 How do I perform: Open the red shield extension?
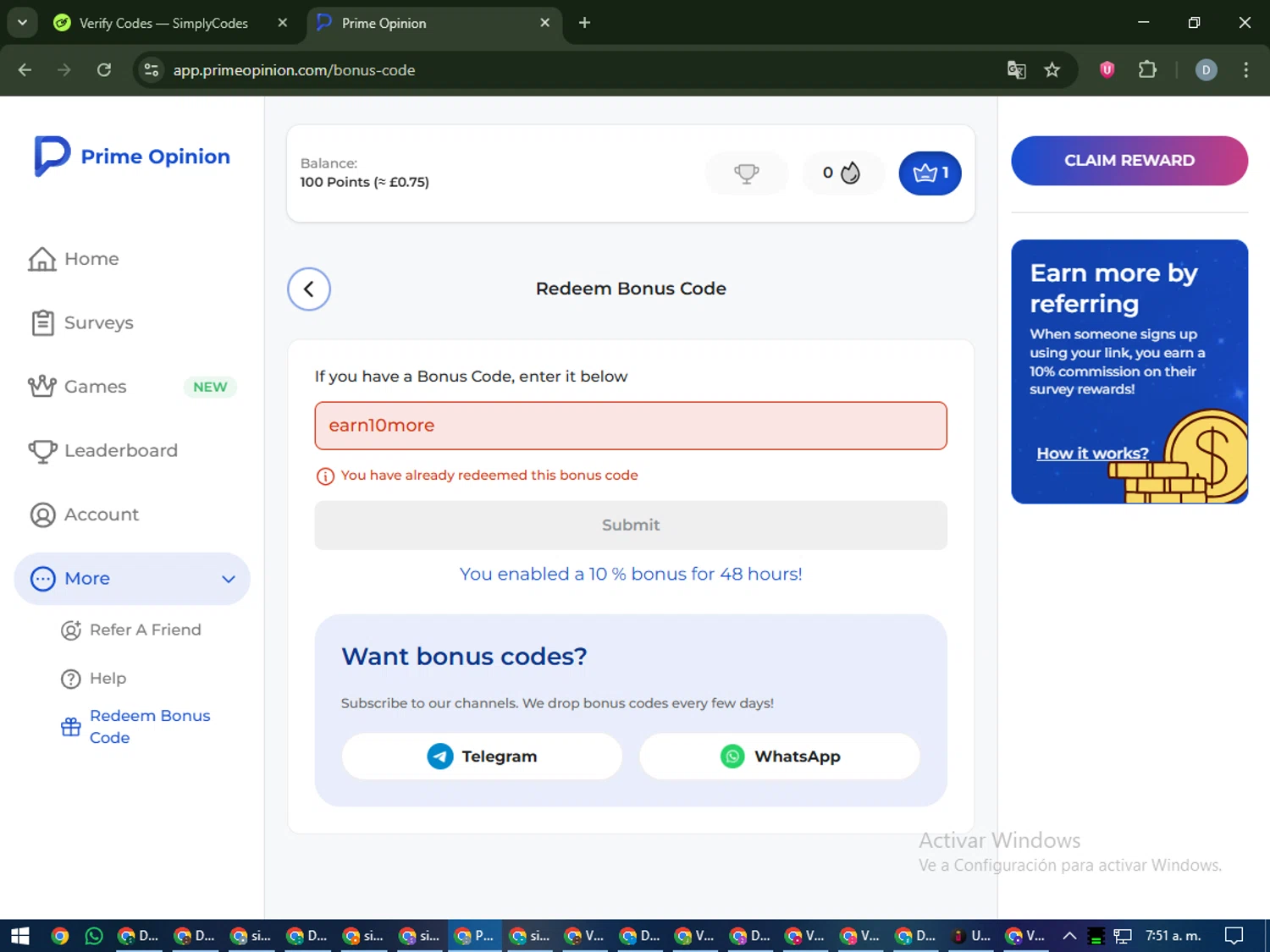1107,70
